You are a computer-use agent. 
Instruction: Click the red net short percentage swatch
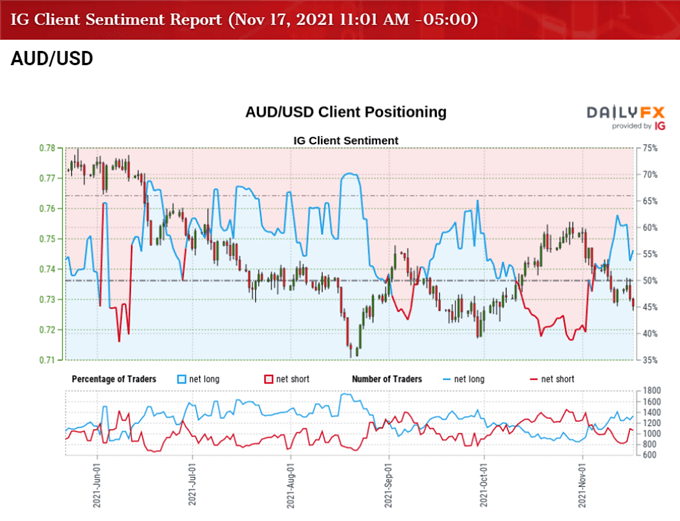pyautogui.click(x=268, y=379)
